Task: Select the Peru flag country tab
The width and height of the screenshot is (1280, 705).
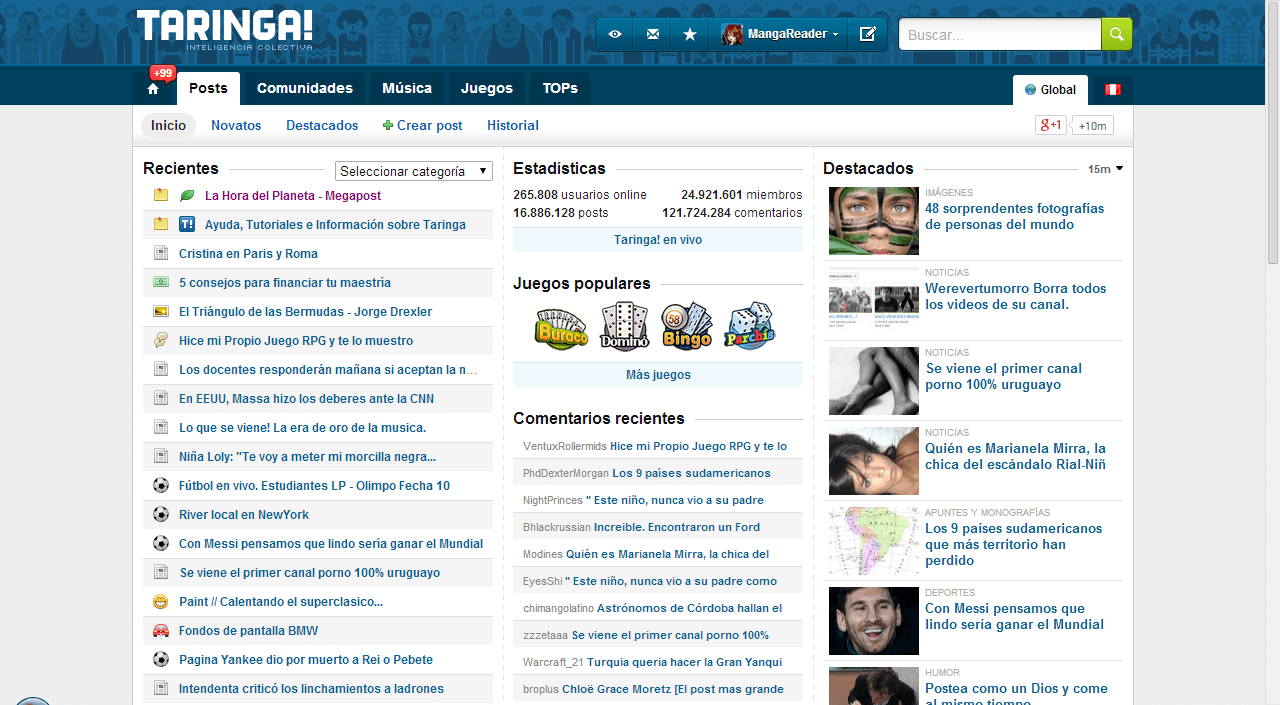Action: pyautogui.click(x=1112, y=90)
